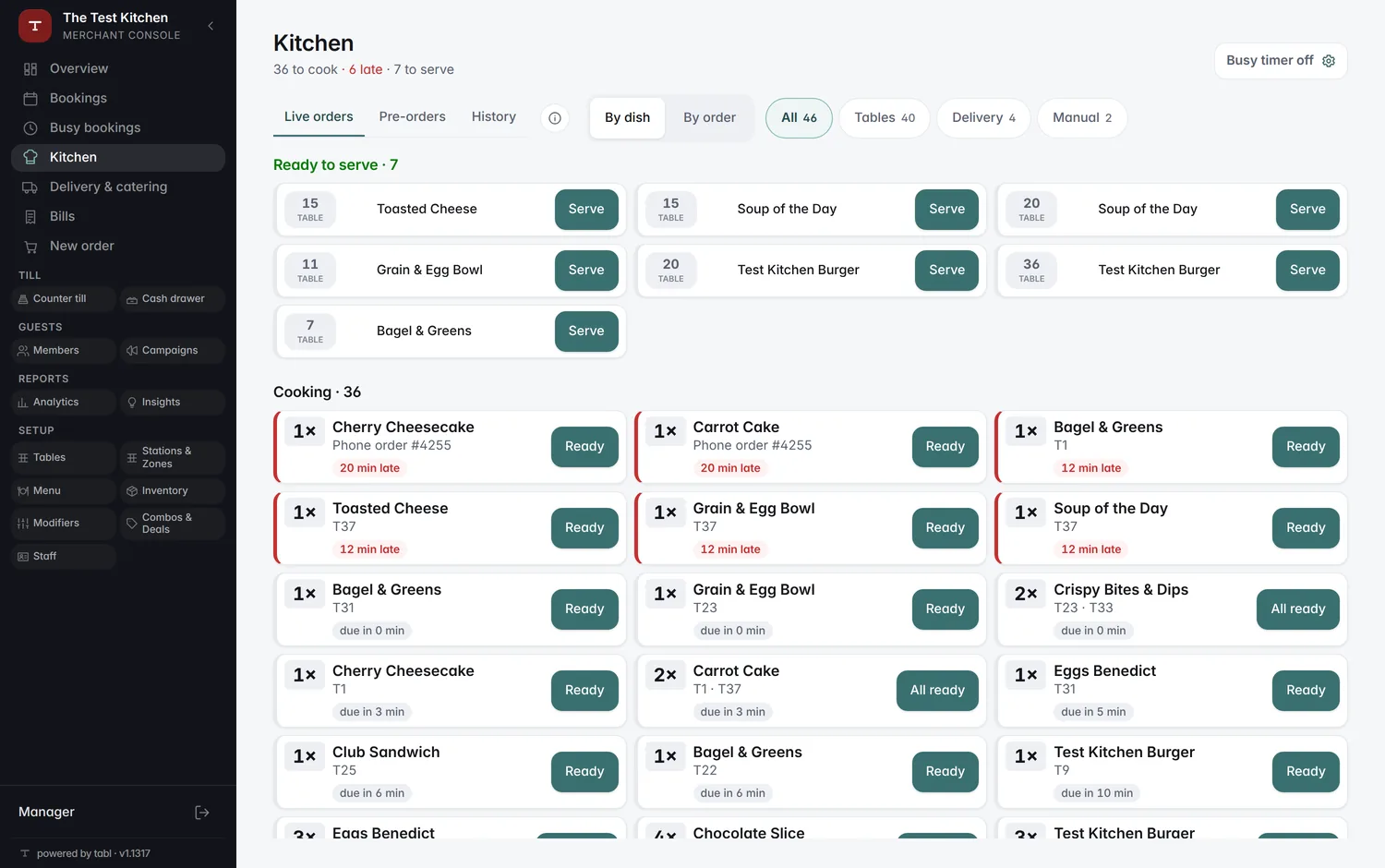Mark Cherry Cheesecake phone order #4255 ready

tap(584, 447)
